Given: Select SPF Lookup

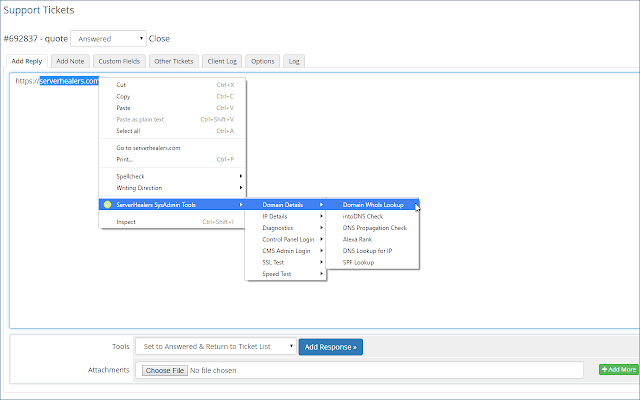Looking at the screenshot, I should pyautogui.click(x=373, y=262).
